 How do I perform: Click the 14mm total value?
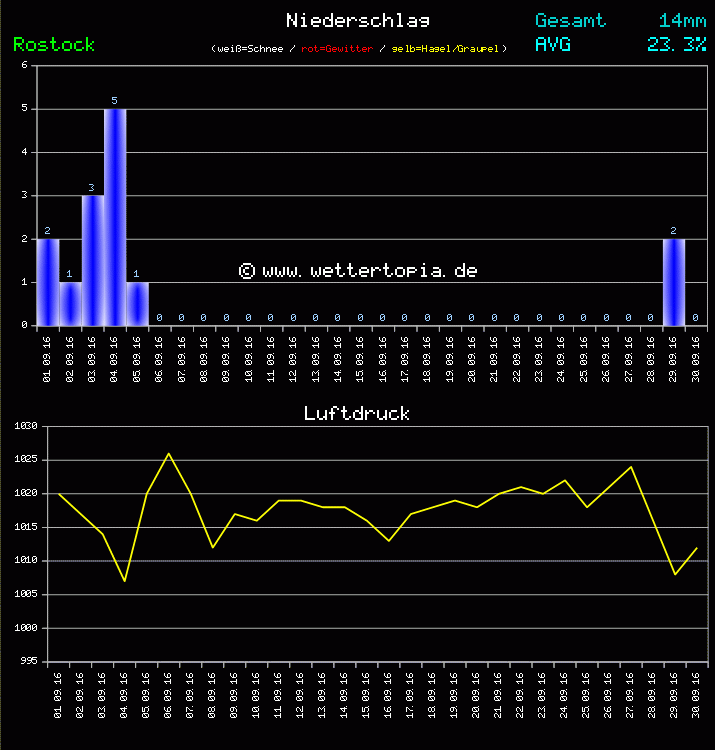click(682, 21)
